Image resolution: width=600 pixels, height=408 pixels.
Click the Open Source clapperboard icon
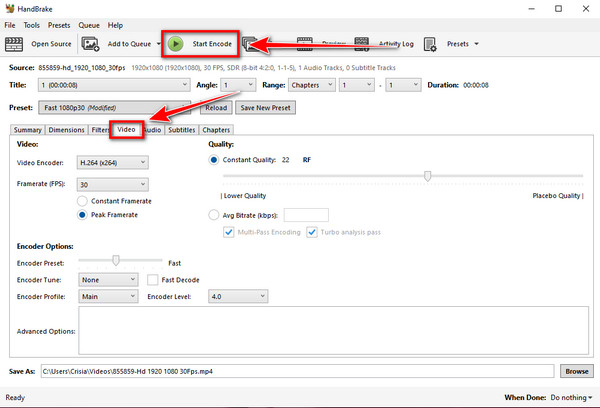[14, 44]
